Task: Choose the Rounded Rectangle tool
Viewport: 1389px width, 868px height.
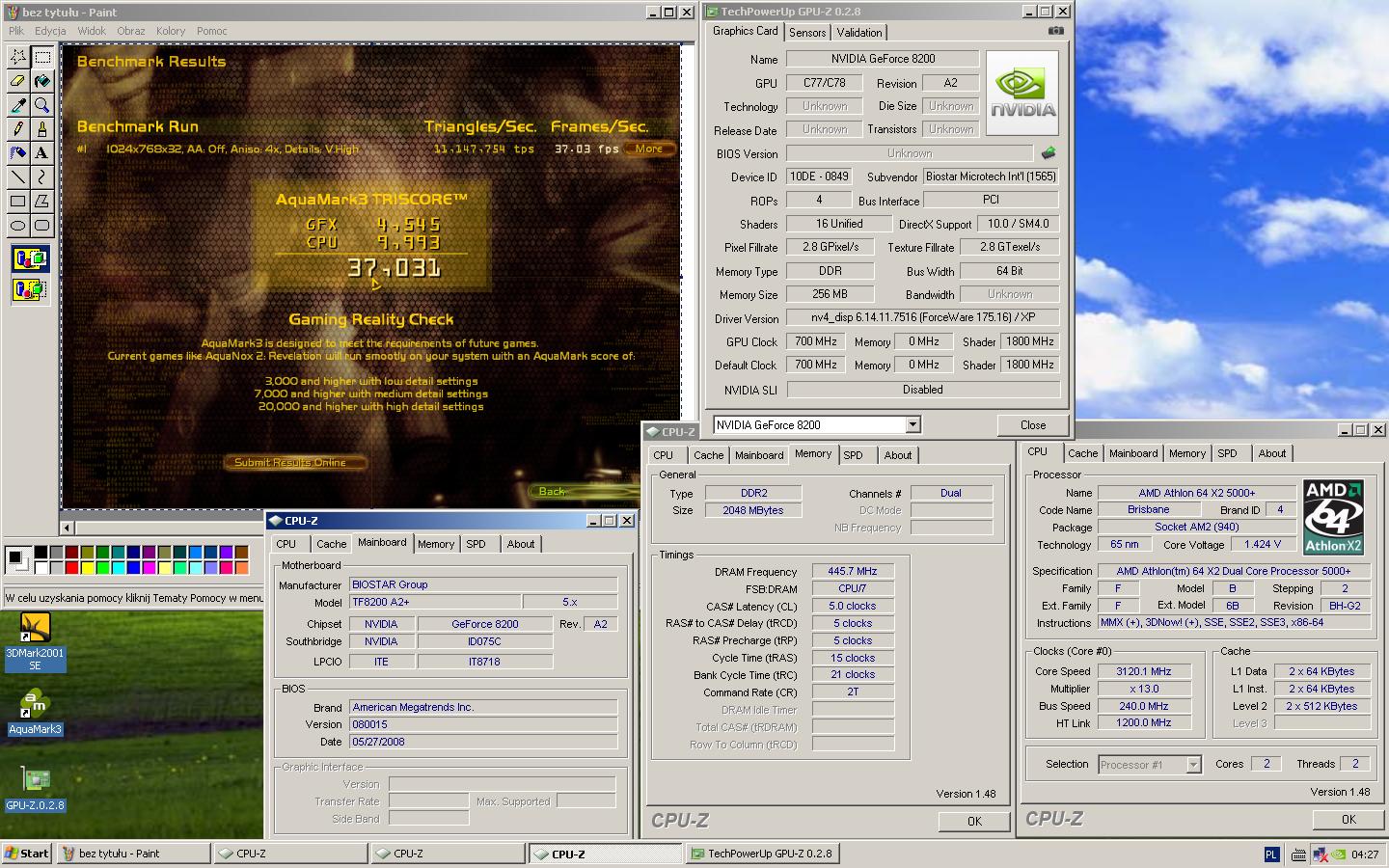Action: pyautogui.click(x=41, y=226)
